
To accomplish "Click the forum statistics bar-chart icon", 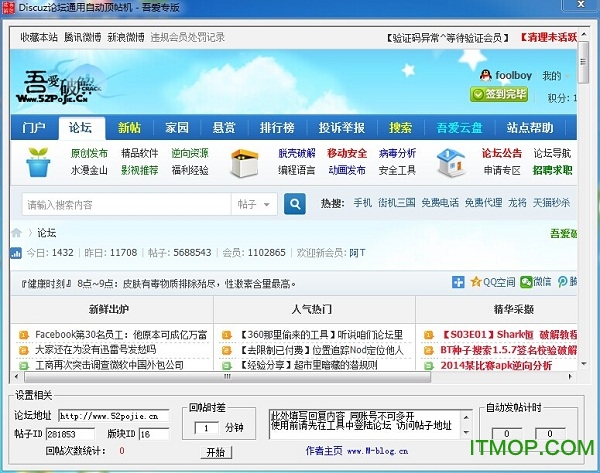I will coord(16,253).
